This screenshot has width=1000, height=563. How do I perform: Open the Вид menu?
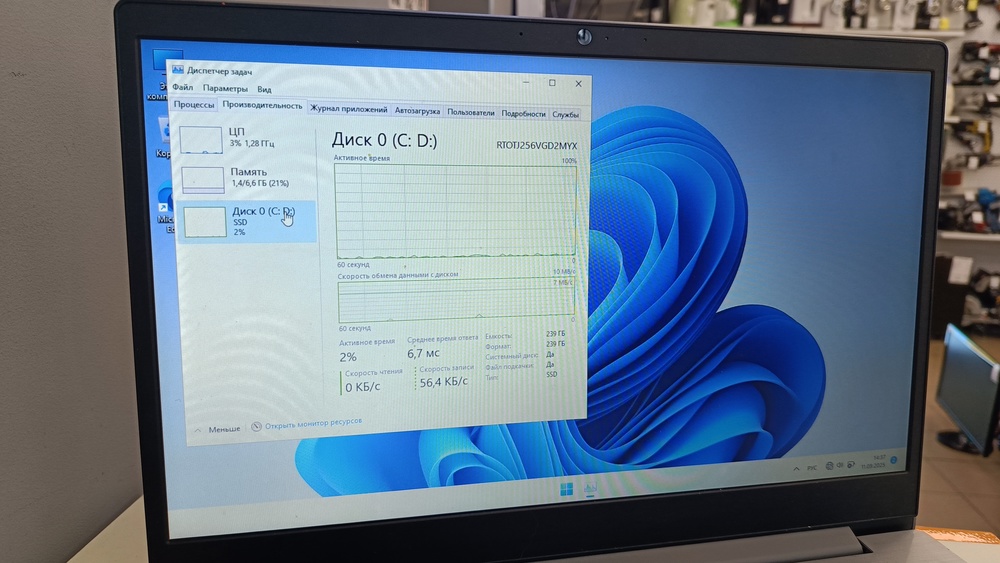(265, 90)
